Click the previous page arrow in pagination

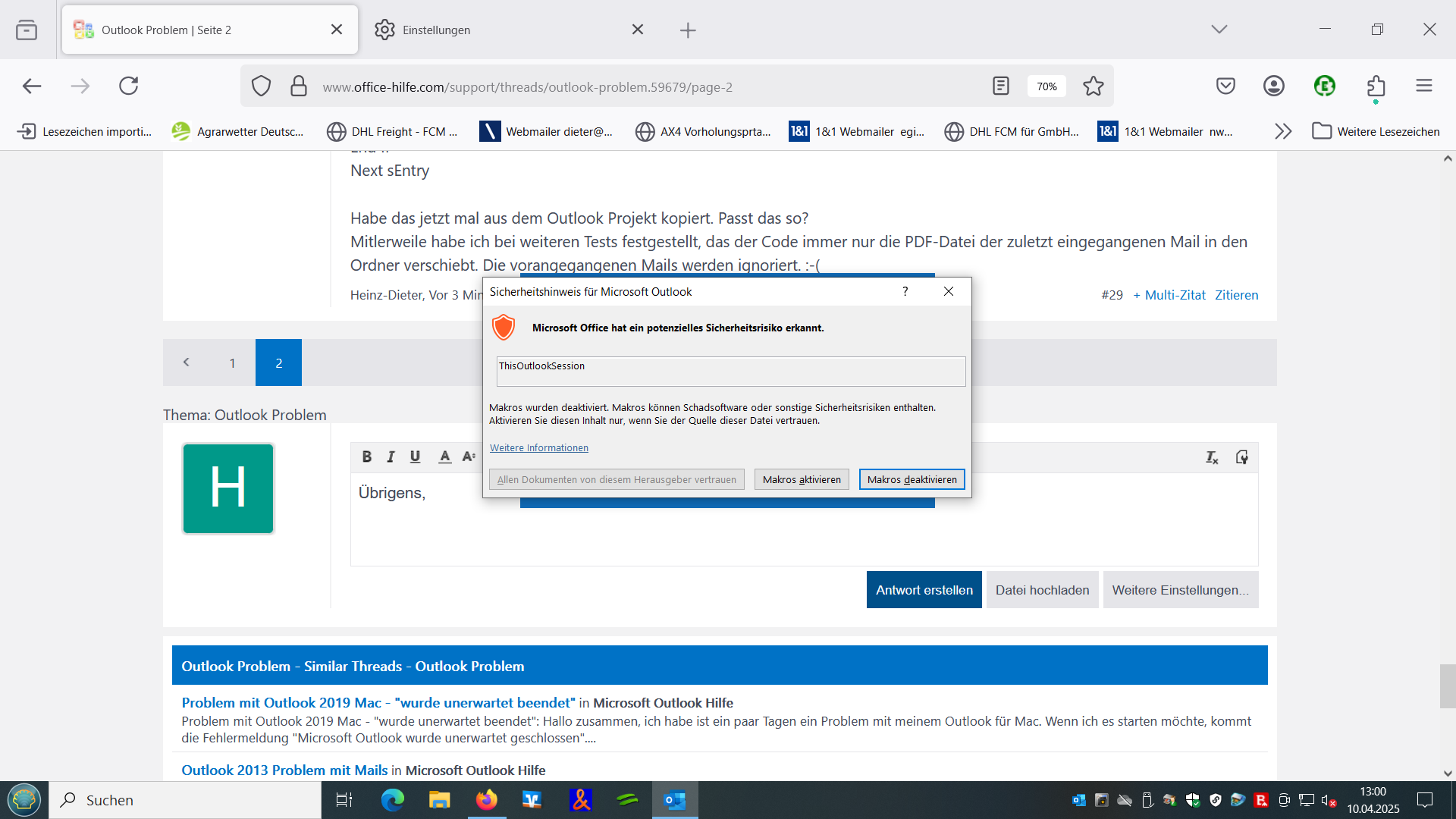pyautogui.click(x=186, y=362)
